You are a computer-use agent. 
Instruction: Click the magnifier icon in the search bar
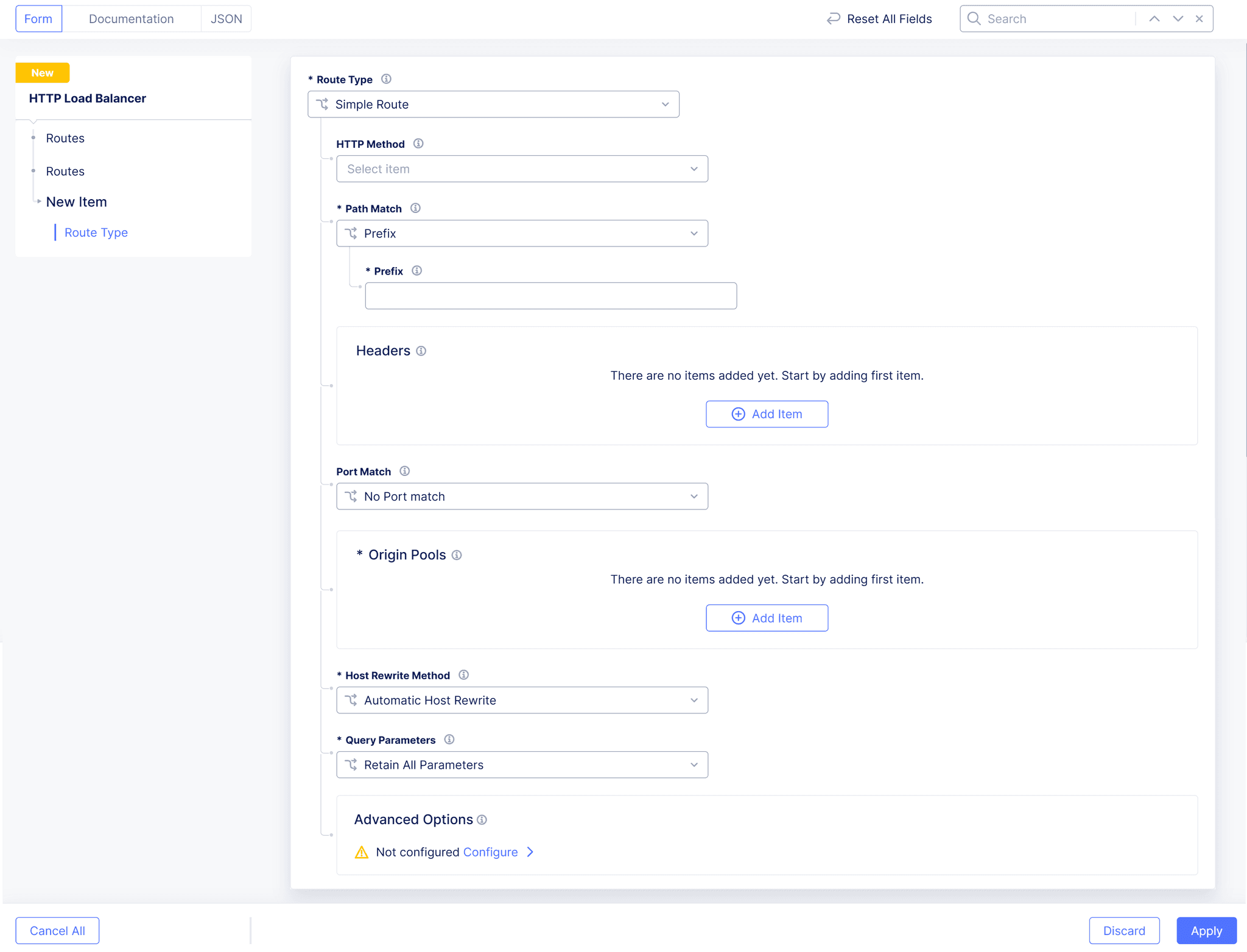(974, 18)
